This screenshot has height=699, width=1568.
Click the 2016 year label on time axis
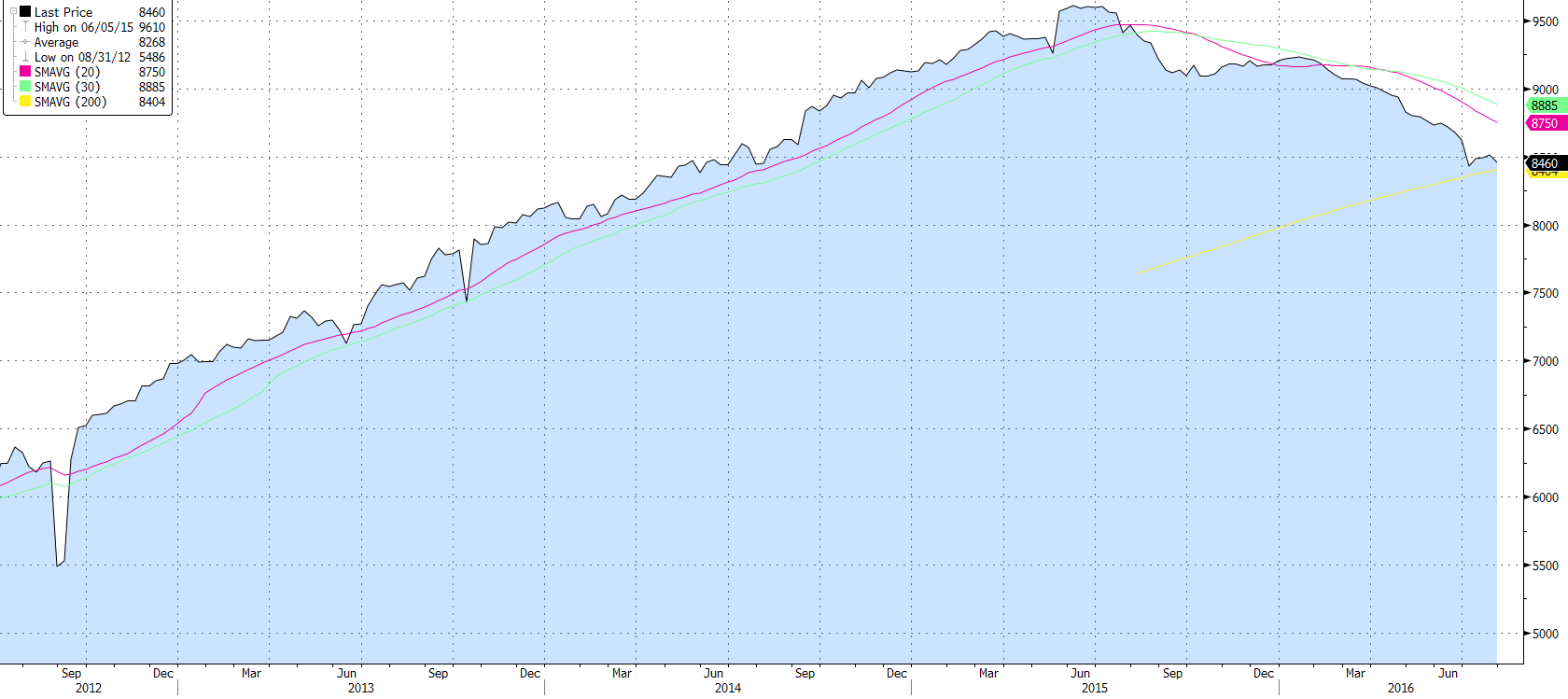click(1401, 688)
